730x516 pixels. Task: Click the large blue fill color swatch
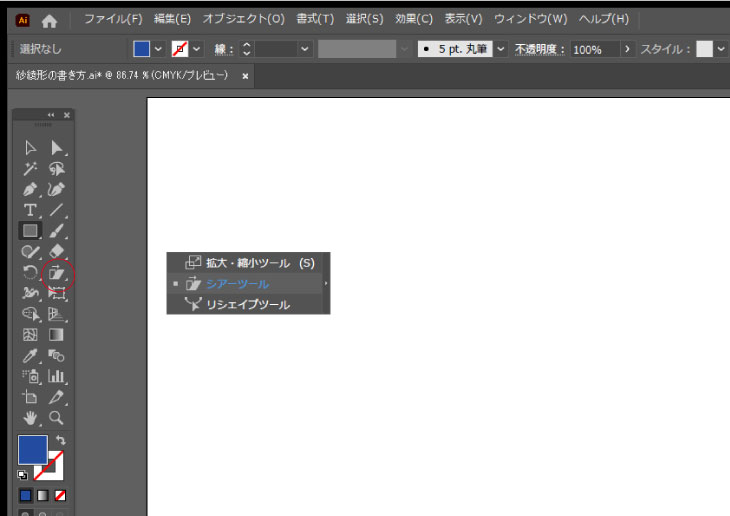click(32, 450)
